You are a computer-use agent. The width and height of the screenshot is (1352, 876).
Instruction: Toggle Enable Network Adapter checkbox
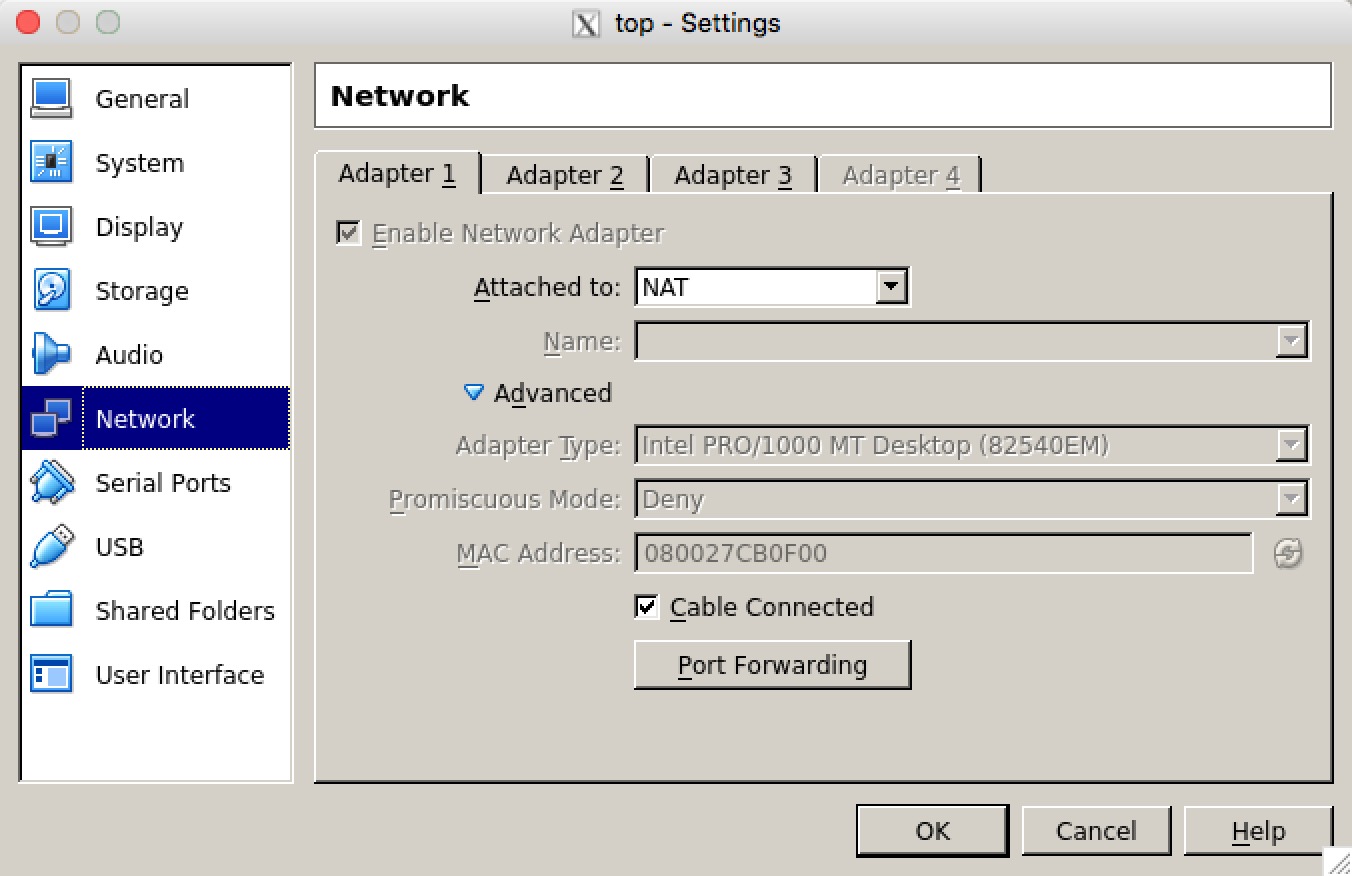point(348,233)
